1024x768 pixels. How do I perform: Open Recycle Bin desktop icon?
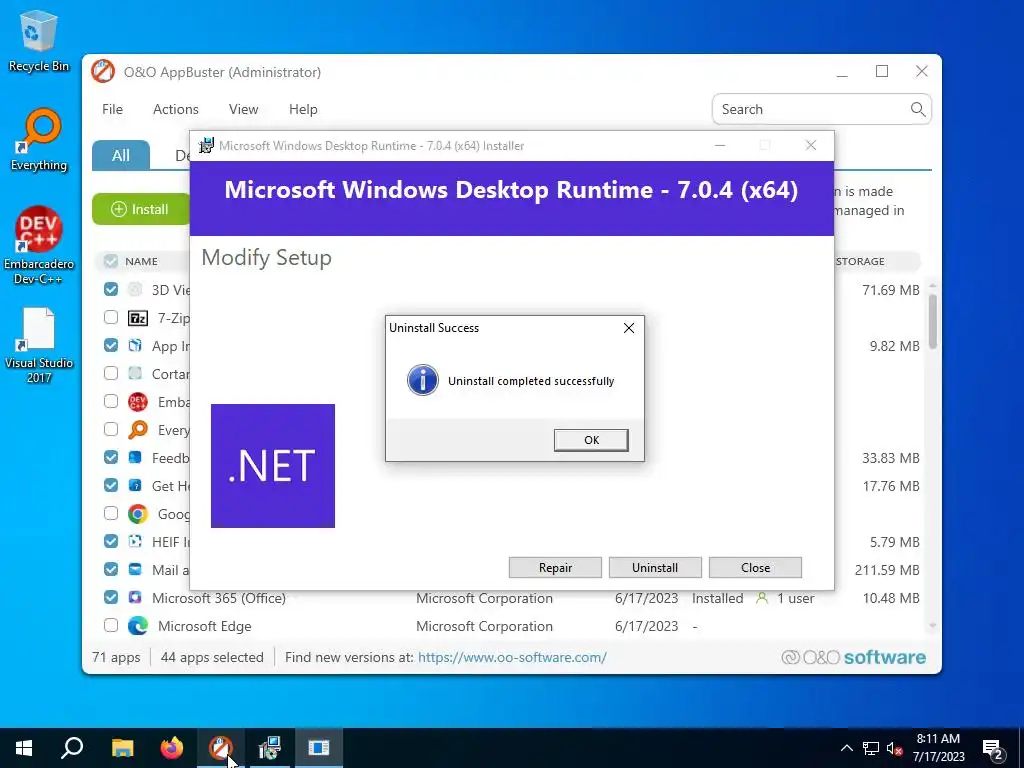(x=39, y=40)
